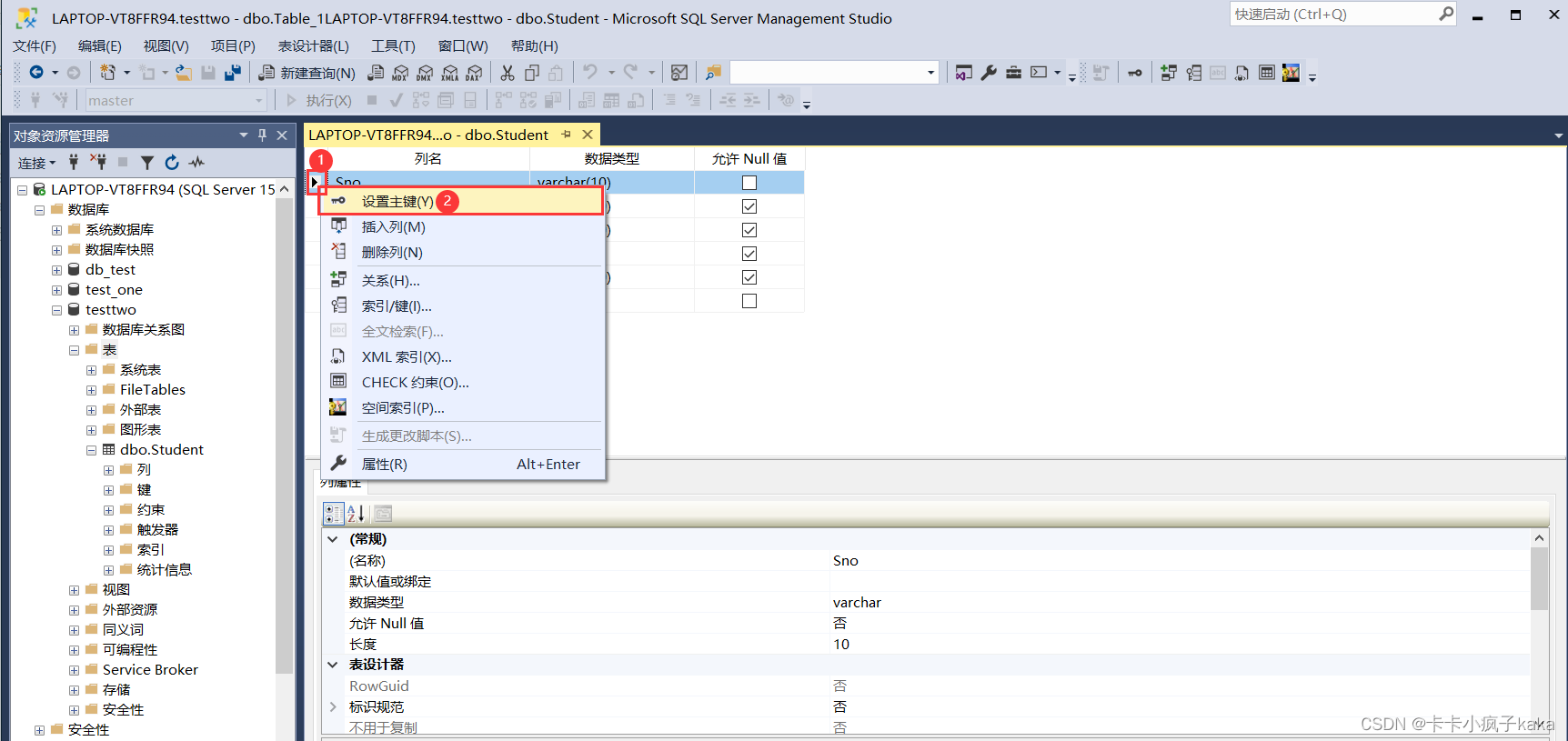Image resolution: width=1568 pixels, height=741 pixels.
Task: Click the Filter funnel icon in Object Explorer
Action: click(x=147, y=162)
